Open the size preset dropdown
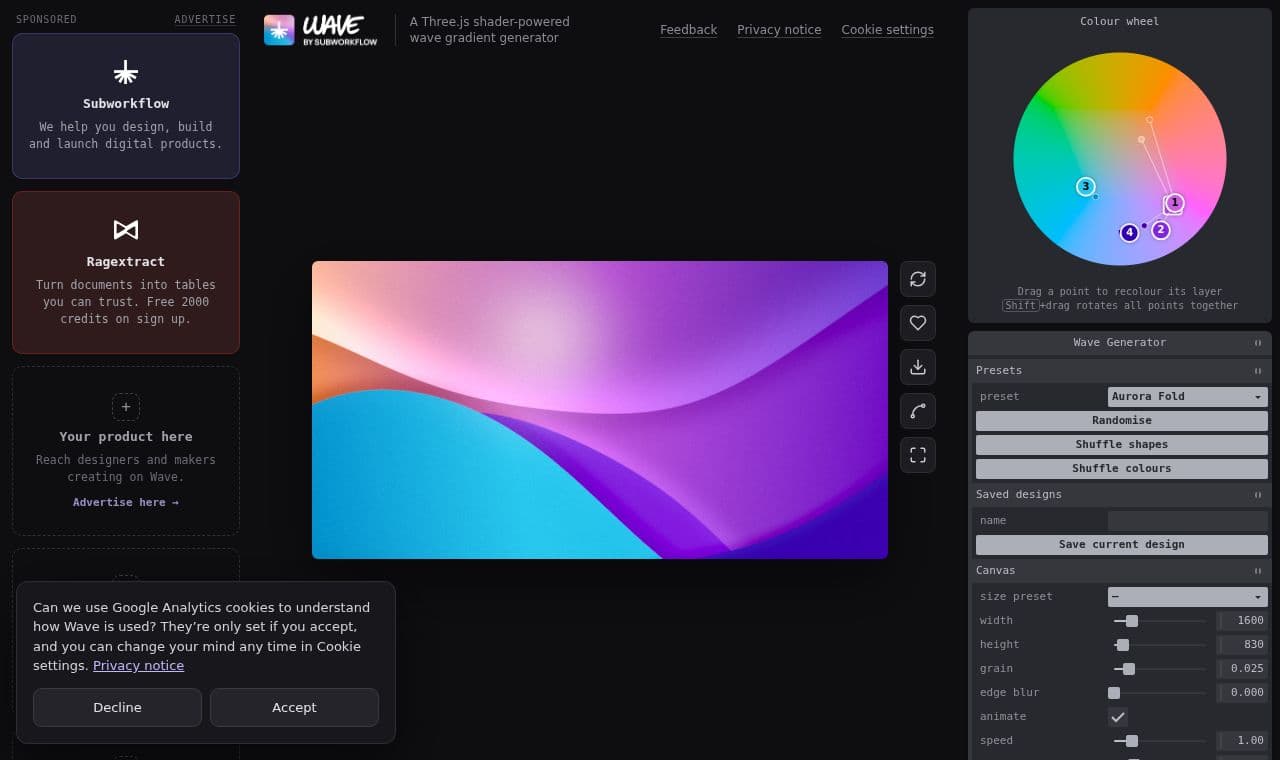Image resolution: width=1280 pixels, height=760 pixels. (1188, 597)
